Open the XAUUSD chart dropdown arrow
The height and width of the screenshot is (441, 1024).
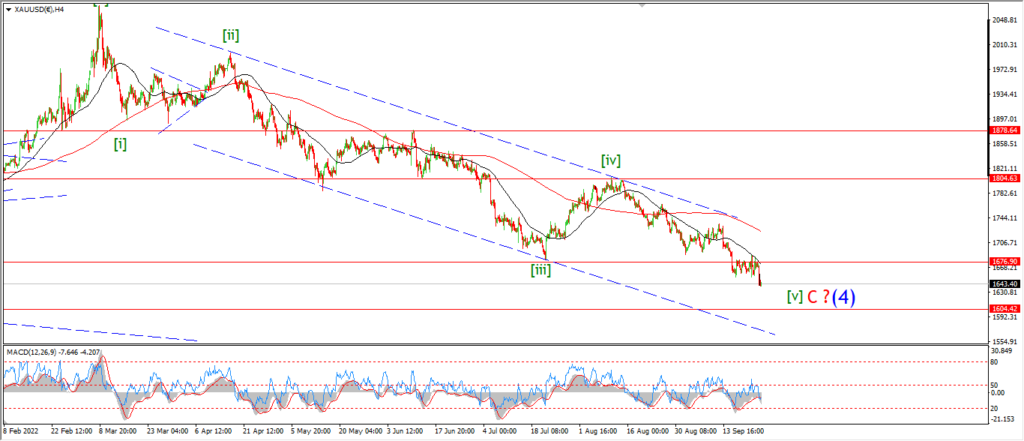point(8,10)
